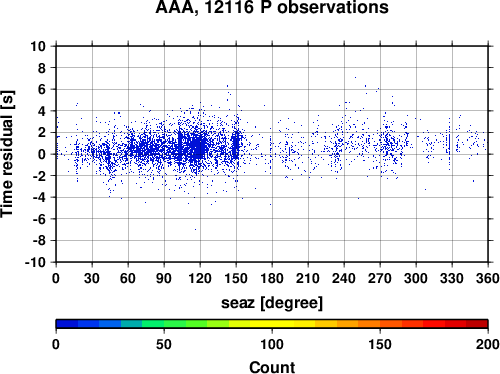
Task: Click the 'seaz [degree]' x-axis label
Action: [272, 303]
